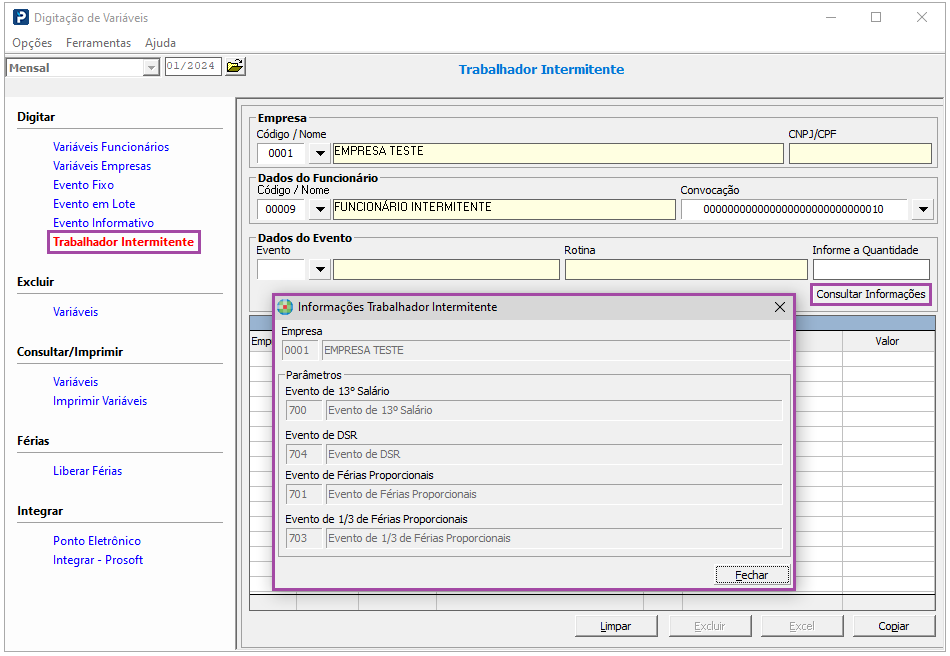Click the 01/2024 period field
This screenshot has width=950, height=656.
(x=193, y=66)
